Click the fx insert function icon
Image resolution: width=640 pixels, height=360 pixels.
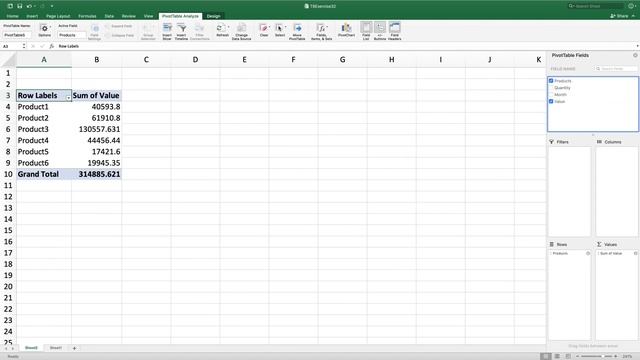[51, 46]
